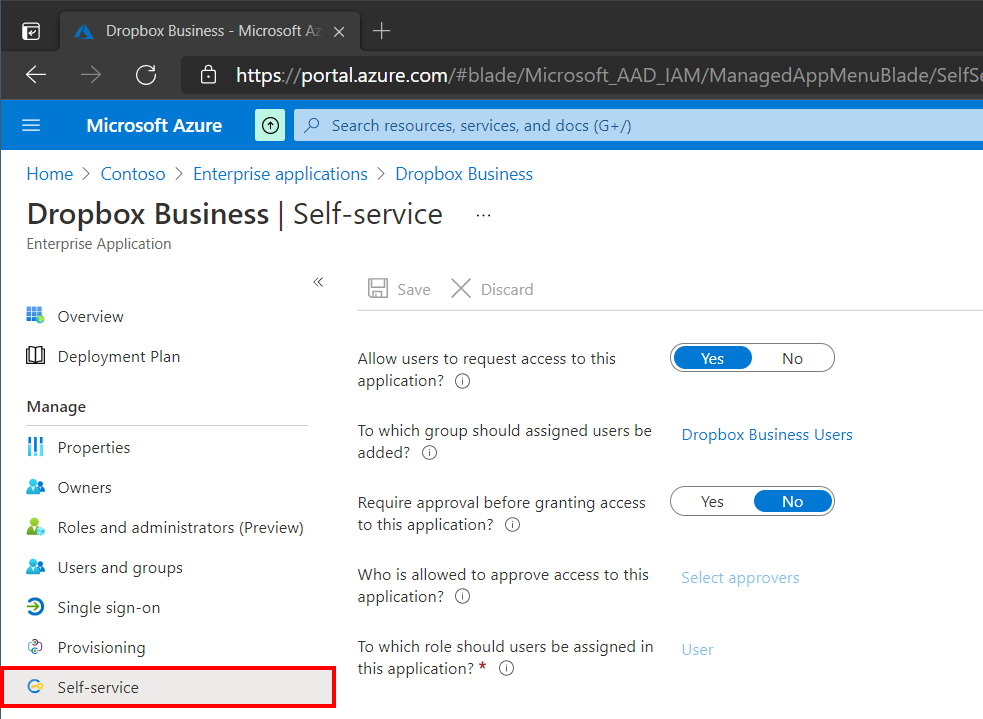Click the Discard X icon
This screenshot has height=719, width=983.
pyautogui.click(x=461, y=288)
